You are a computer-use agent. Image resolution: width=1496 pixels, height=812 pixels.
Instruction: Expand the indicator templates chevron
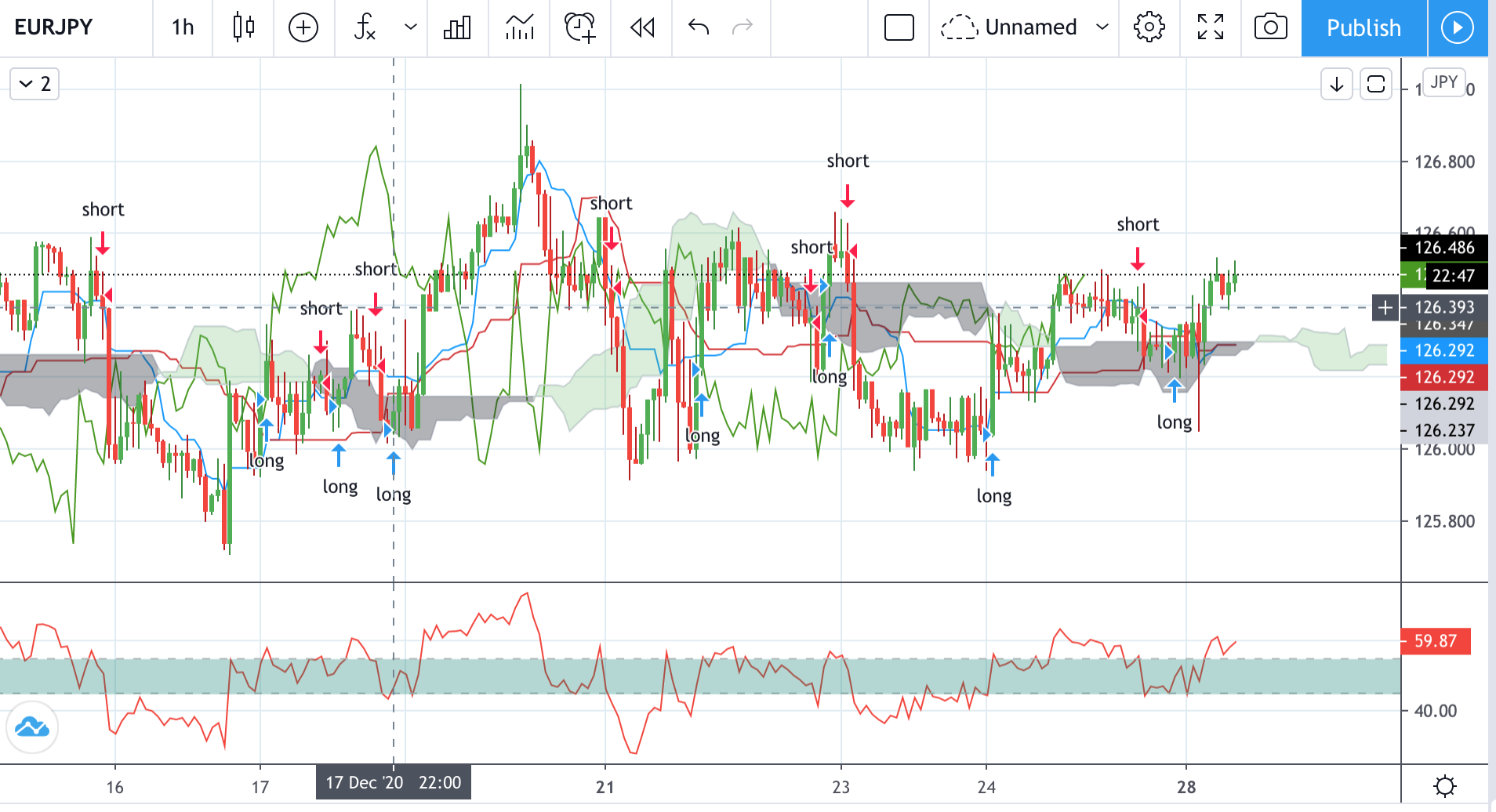pyautogui.click(x=410, y=27)
